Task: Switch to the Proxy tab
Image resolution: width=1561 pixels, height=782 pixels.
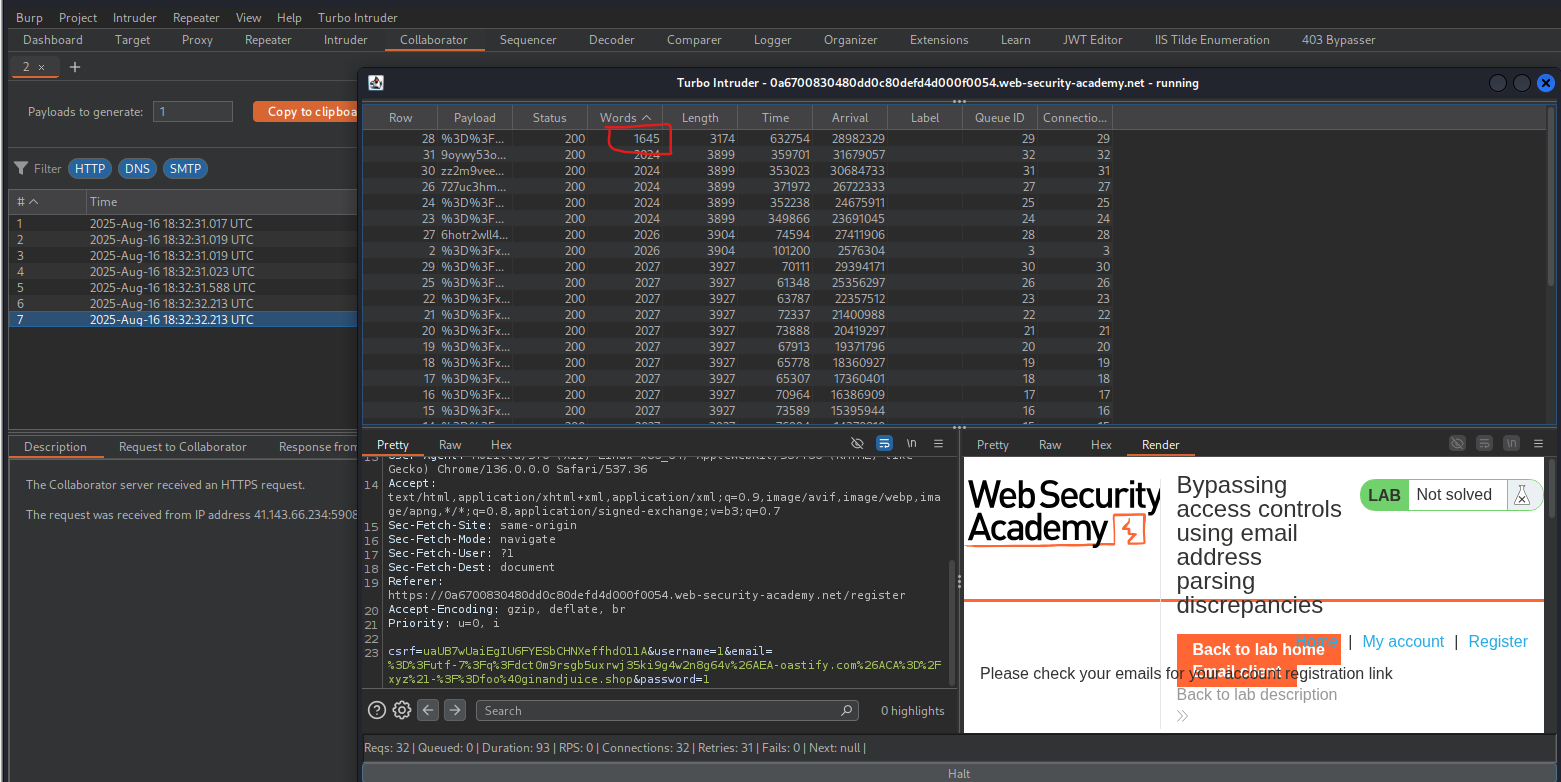Action: click(197, 40)
